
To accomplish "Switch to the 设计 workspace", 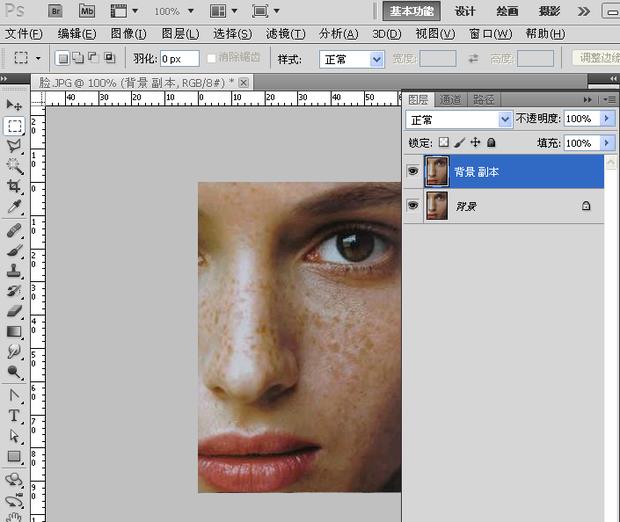I will [x=465, y=11].
